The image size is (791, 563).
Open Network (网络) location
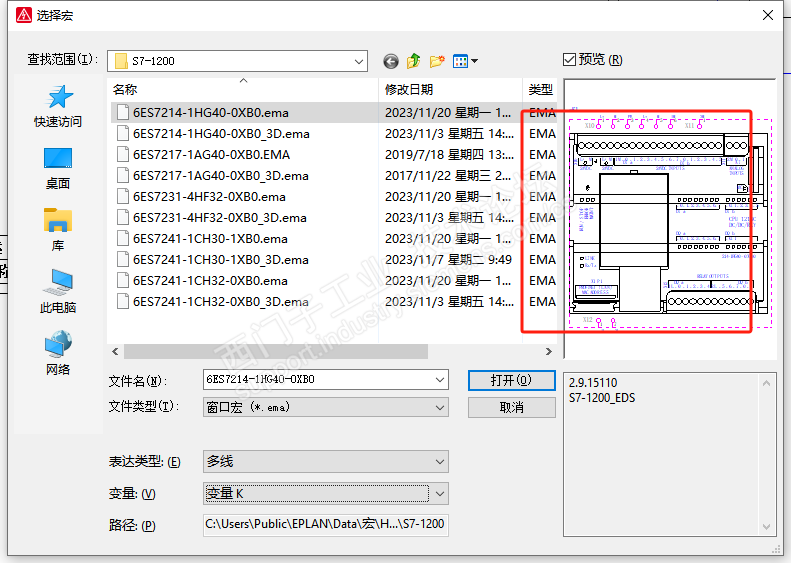(x=58, y=353)
